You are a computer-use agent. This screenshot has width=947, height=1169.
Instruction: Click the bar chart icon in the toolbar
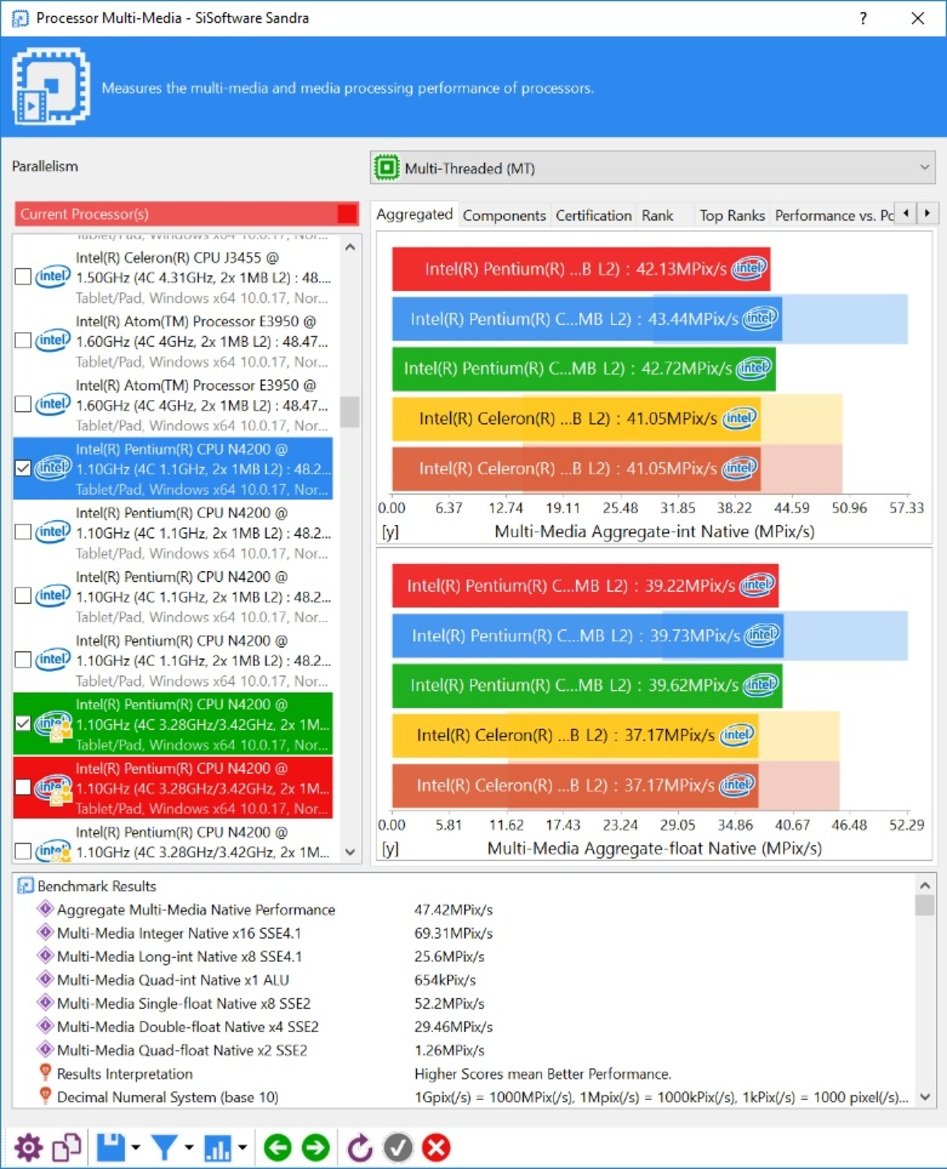pyautogui.click(x=218, y=1147)
